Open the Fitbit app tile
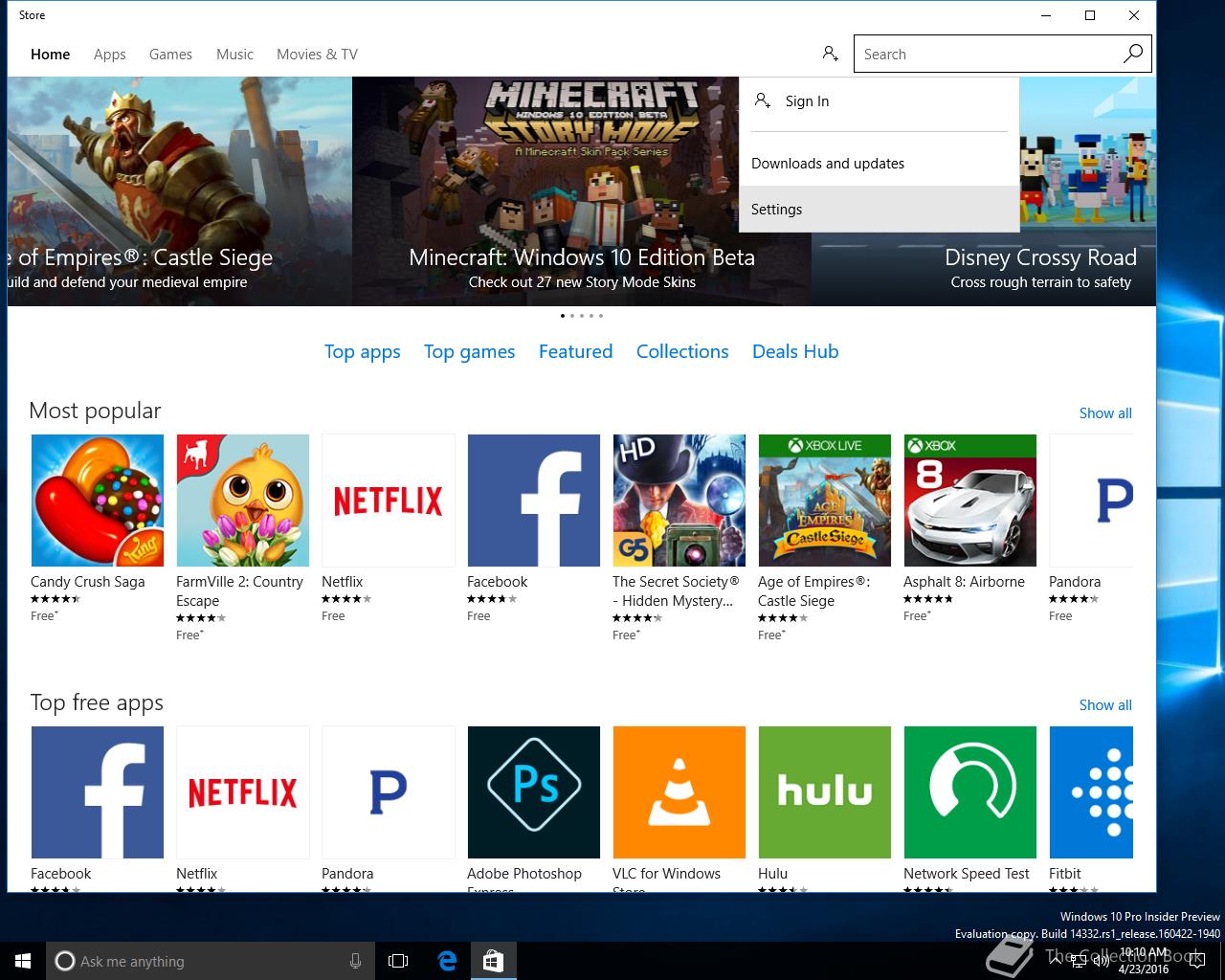The height and width of the screenshot is (980, 1225). point(1091,792)
